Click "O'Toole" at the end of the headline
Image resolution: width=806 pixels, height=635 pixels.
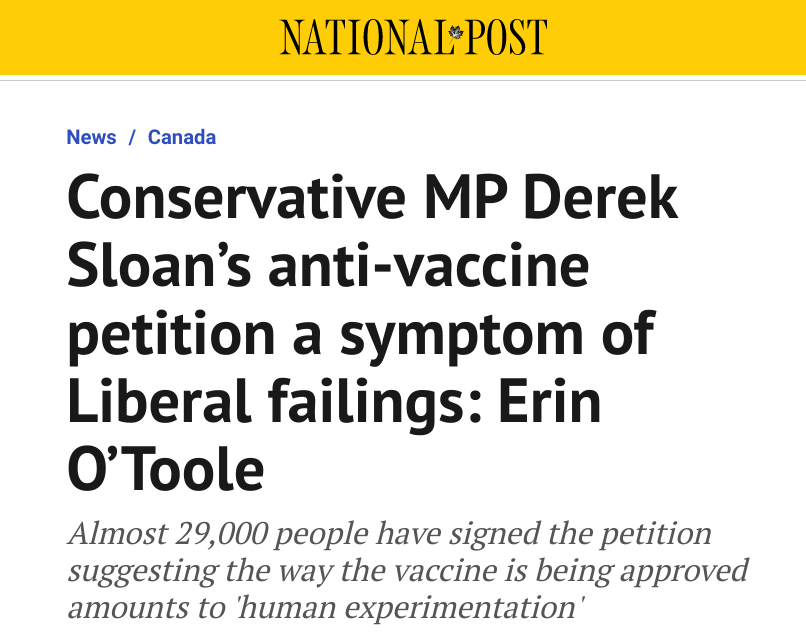165,470
